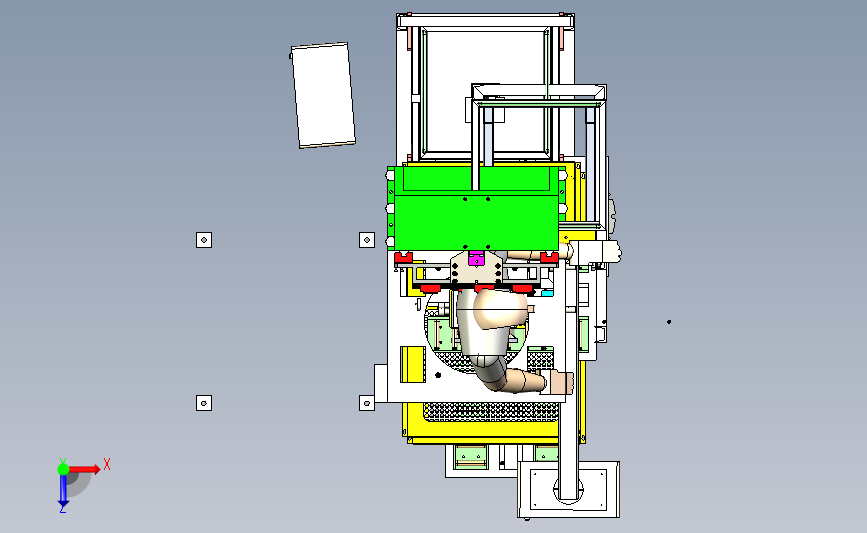The image size is (867, 533).
Task: Click the green Y axis dot of the triad
Action: 63,469
